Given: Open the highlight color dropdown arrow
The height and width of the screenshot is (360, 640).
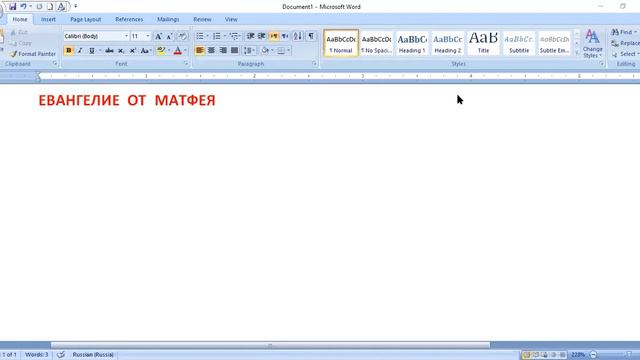Looking at the screenshot, I should (x=169, y=51).
